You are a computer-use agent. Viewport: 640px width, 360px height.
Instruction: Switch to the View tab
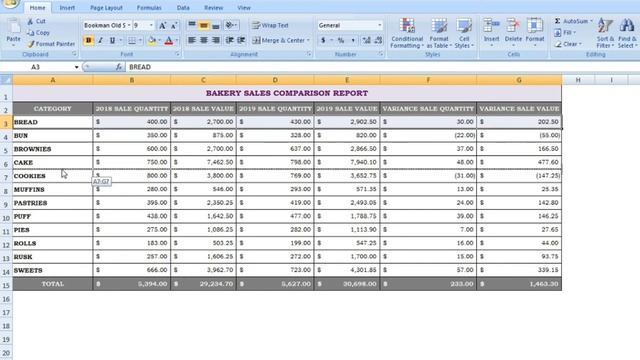coord(244,8)
